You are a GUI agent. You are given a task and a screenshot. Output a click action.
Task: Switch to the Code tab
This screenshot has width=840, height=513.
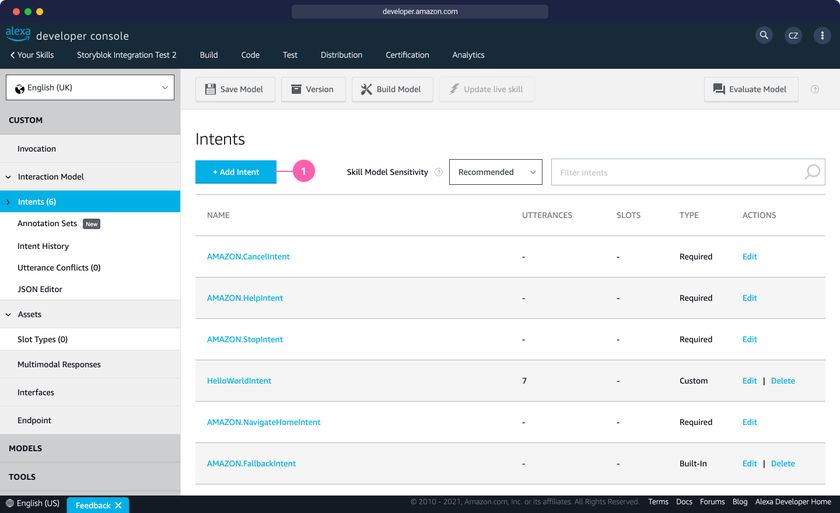click(250, 55)
